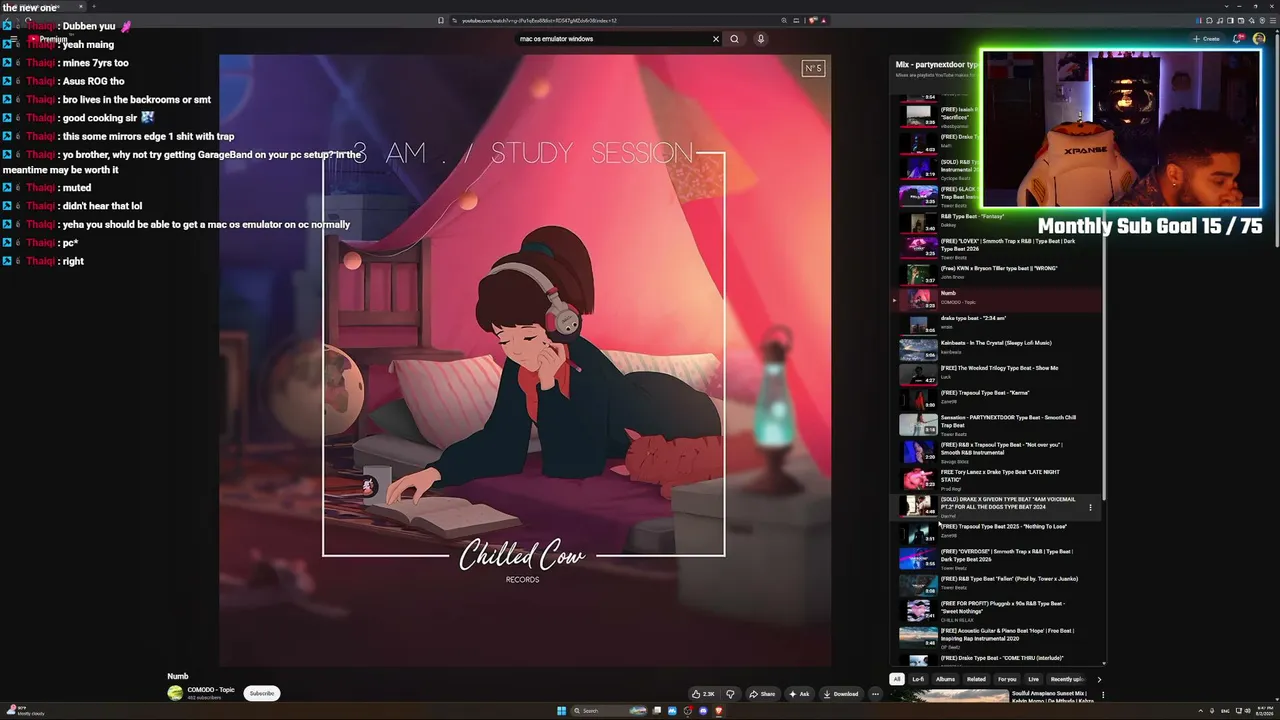The height and width of the screenshot is (720, 1280).
Task: Click the YouTube search magnifier button
Action: coord(734,39)
